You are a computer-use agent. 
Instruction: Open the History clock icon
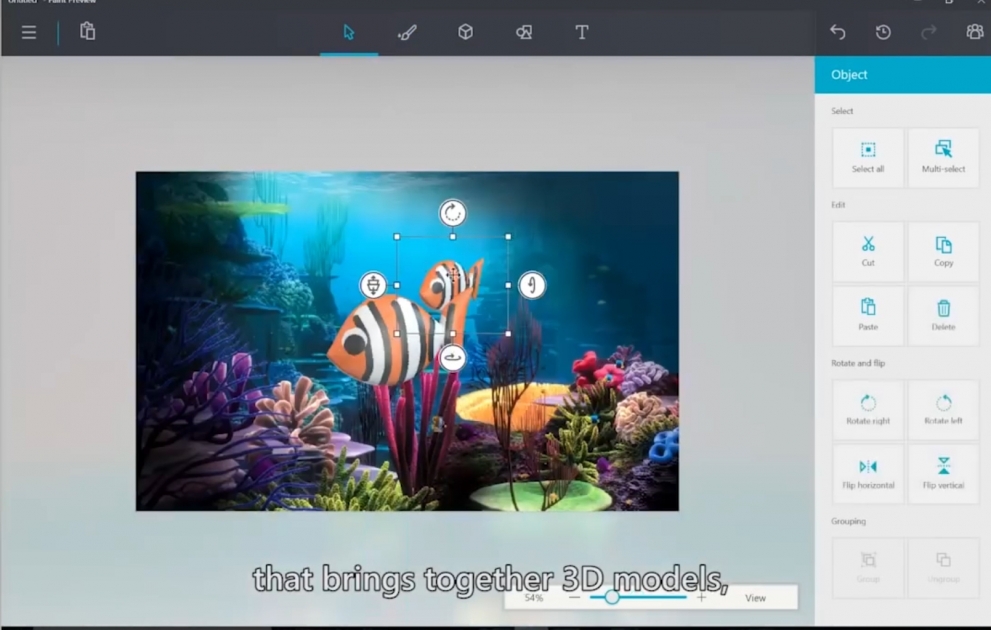(x=883, y=32)
